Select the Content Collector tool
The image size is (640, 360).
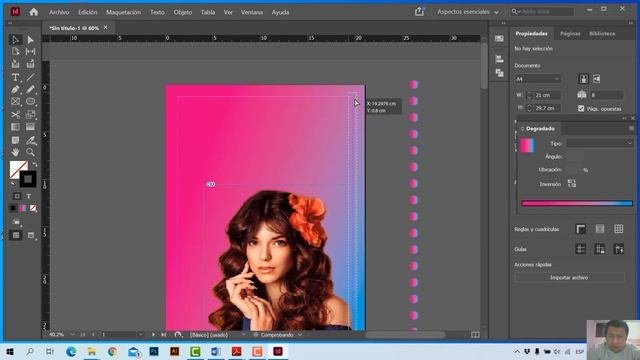click(x=15, y=64)
